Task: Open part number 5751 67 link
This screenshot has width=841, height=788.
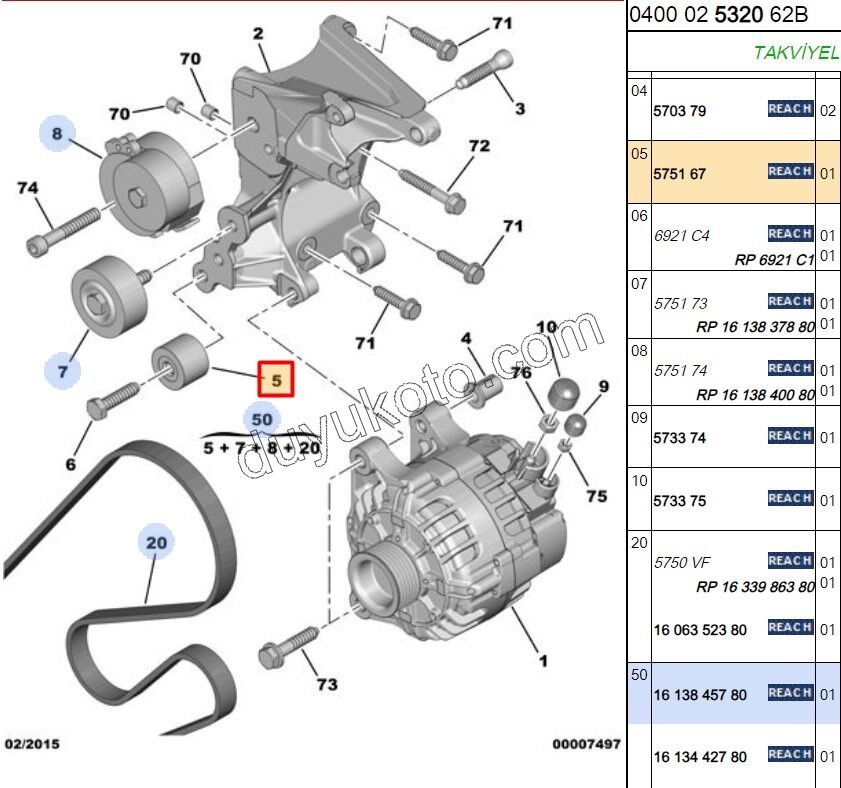Action: [x=680, y=174]
